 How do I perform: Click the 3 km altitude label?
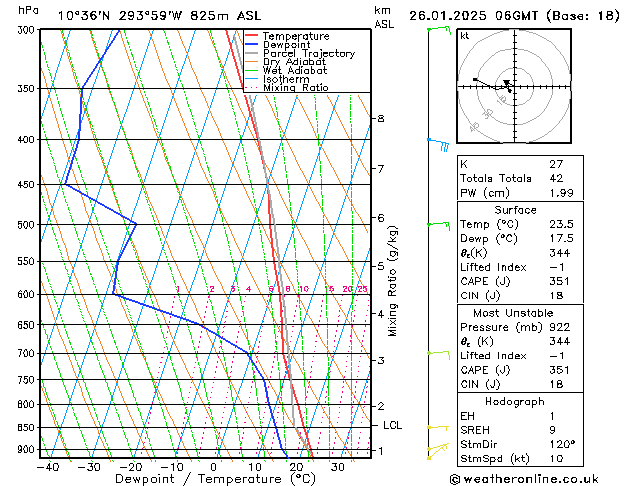(381, 360)
